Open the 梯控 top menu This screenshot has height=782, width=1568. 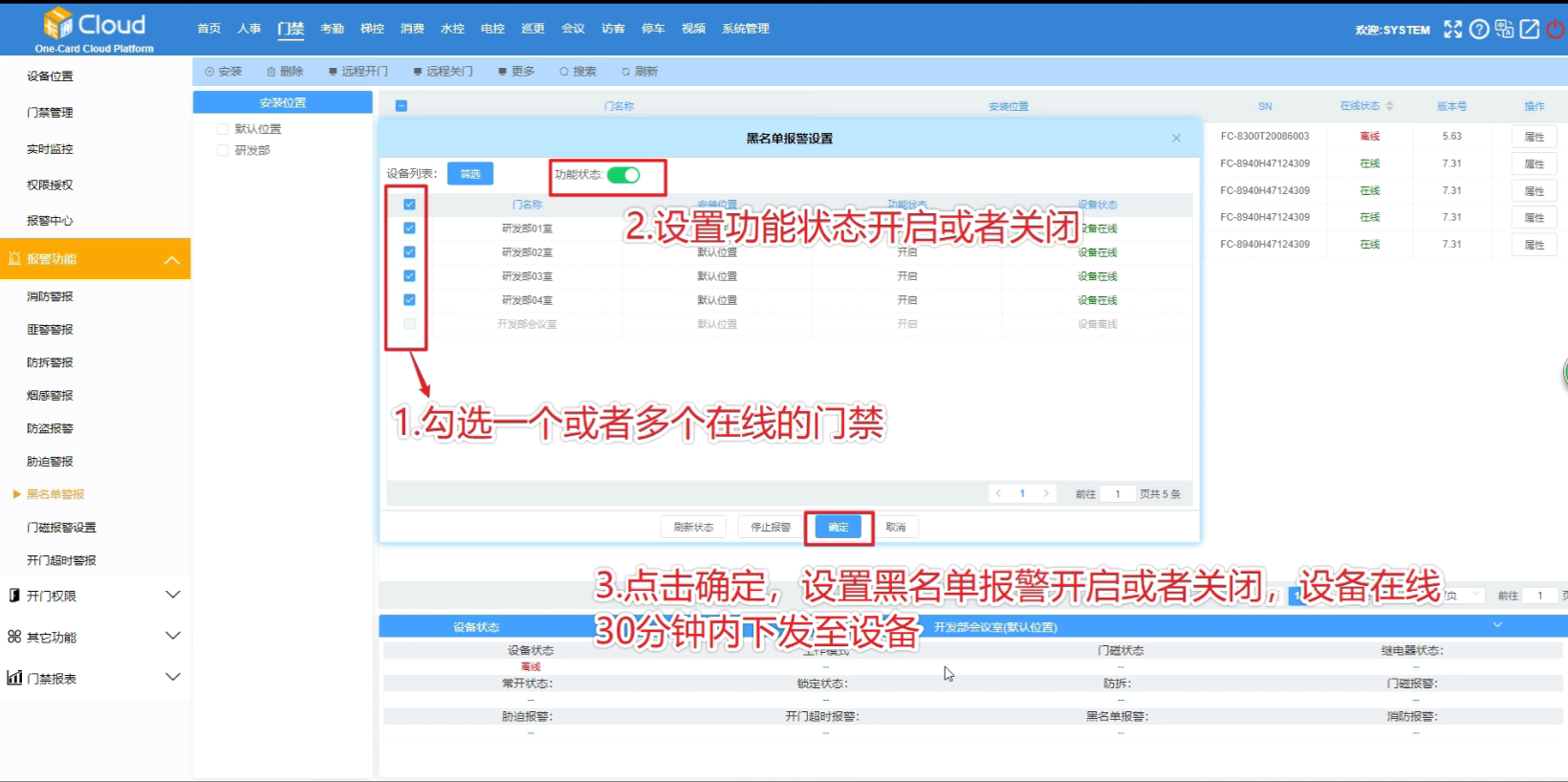tap(372, 29)
